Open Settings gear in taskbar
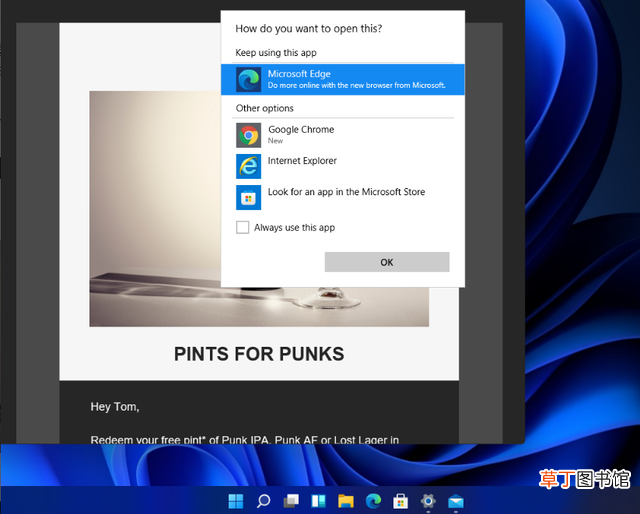 coord(428,501)
